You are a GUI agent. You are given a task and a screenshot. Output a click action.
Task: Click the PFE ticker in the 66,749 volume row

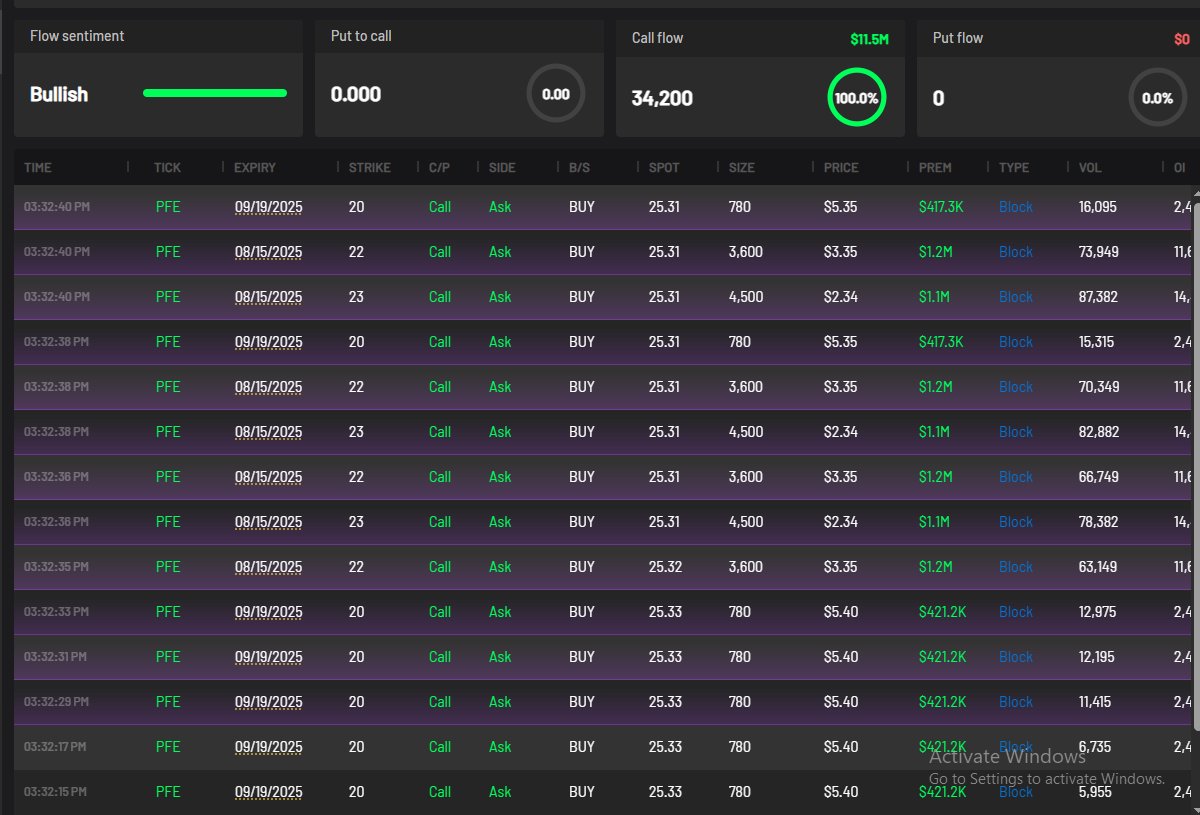click(168, 477)
